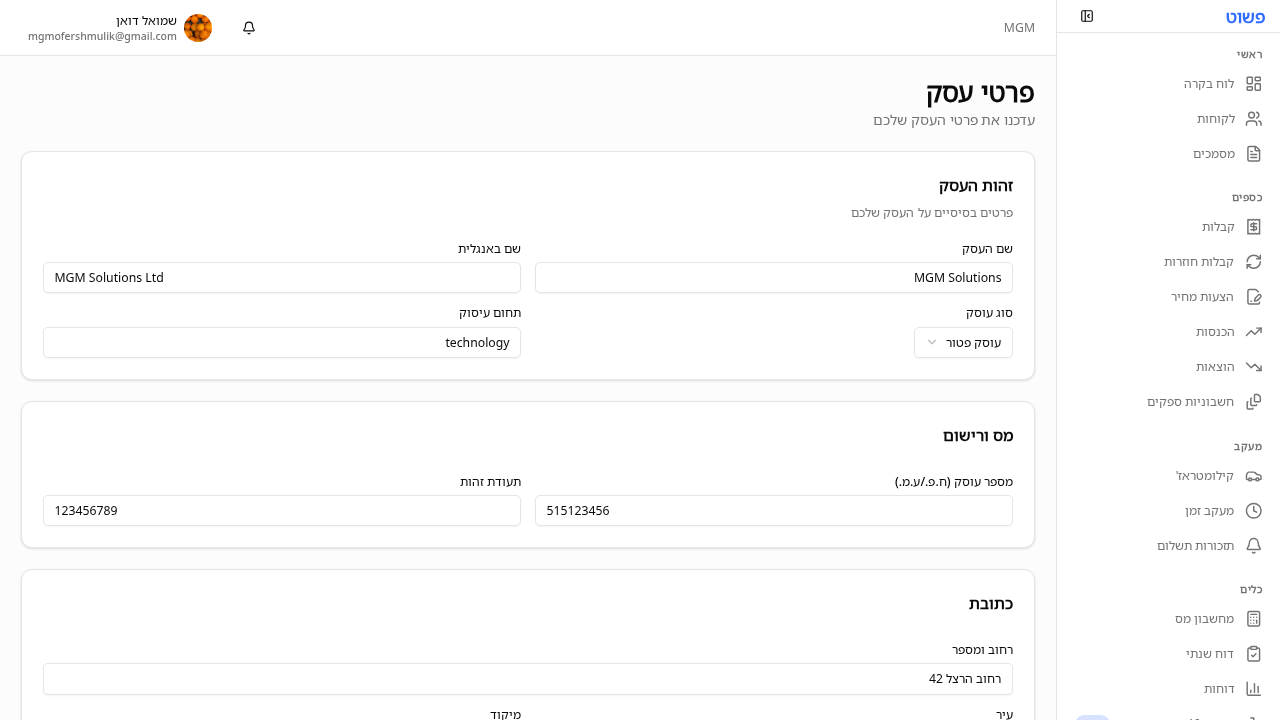Select the דוח שנתי annual report entry
This screenshot has width=1280, height=720.
[1209, 653]
